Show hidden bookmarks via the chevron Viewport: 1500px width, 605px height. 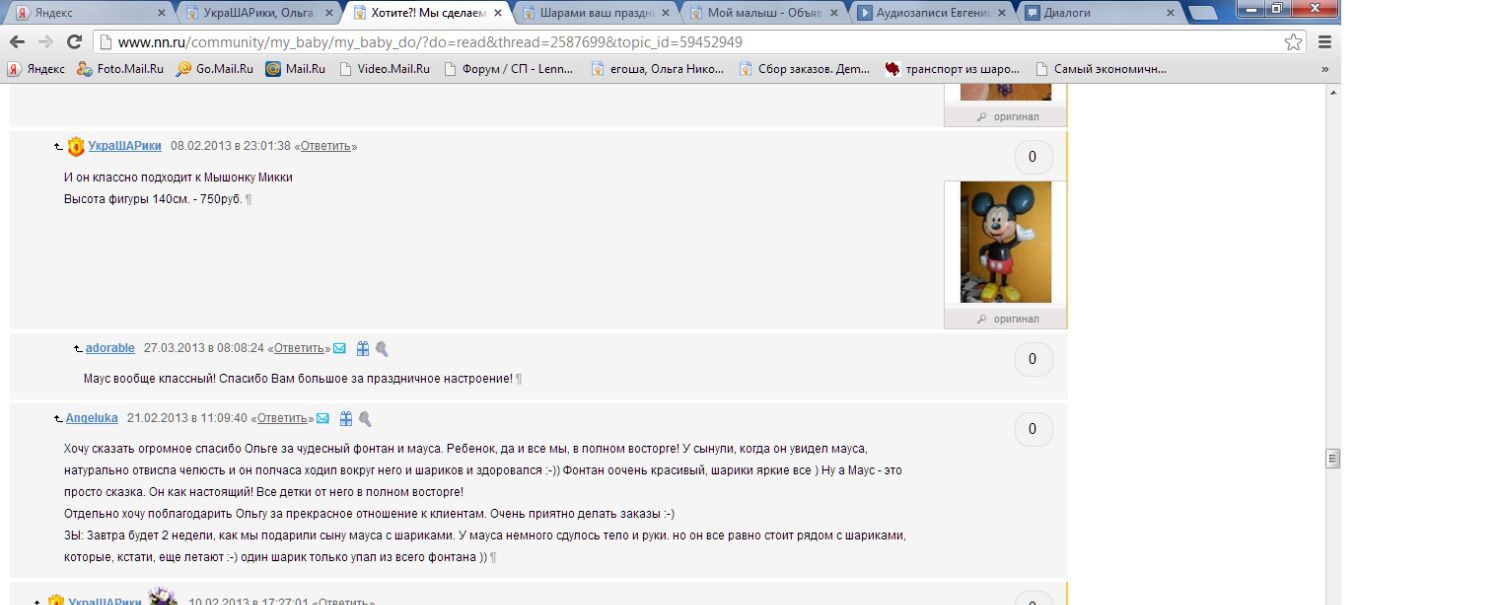[1325, 69]
